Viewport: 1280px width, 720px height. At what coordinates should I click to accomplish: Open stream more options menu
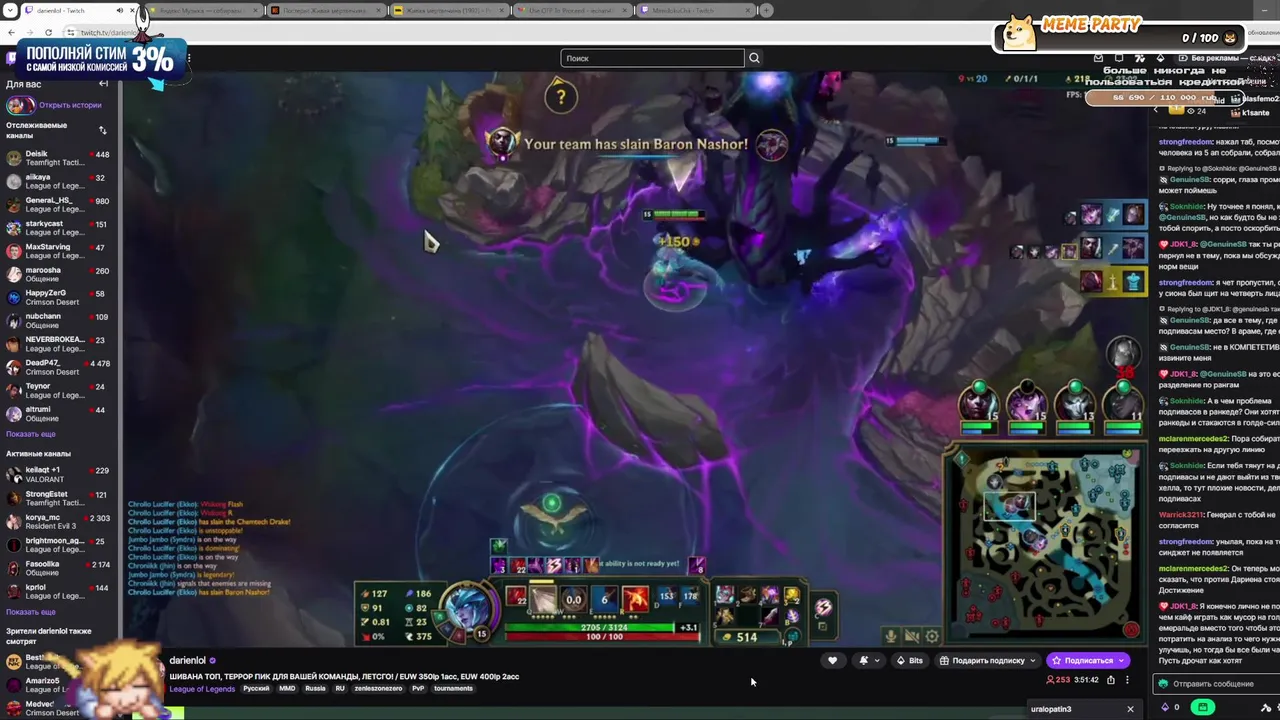tap(1127, 680)
